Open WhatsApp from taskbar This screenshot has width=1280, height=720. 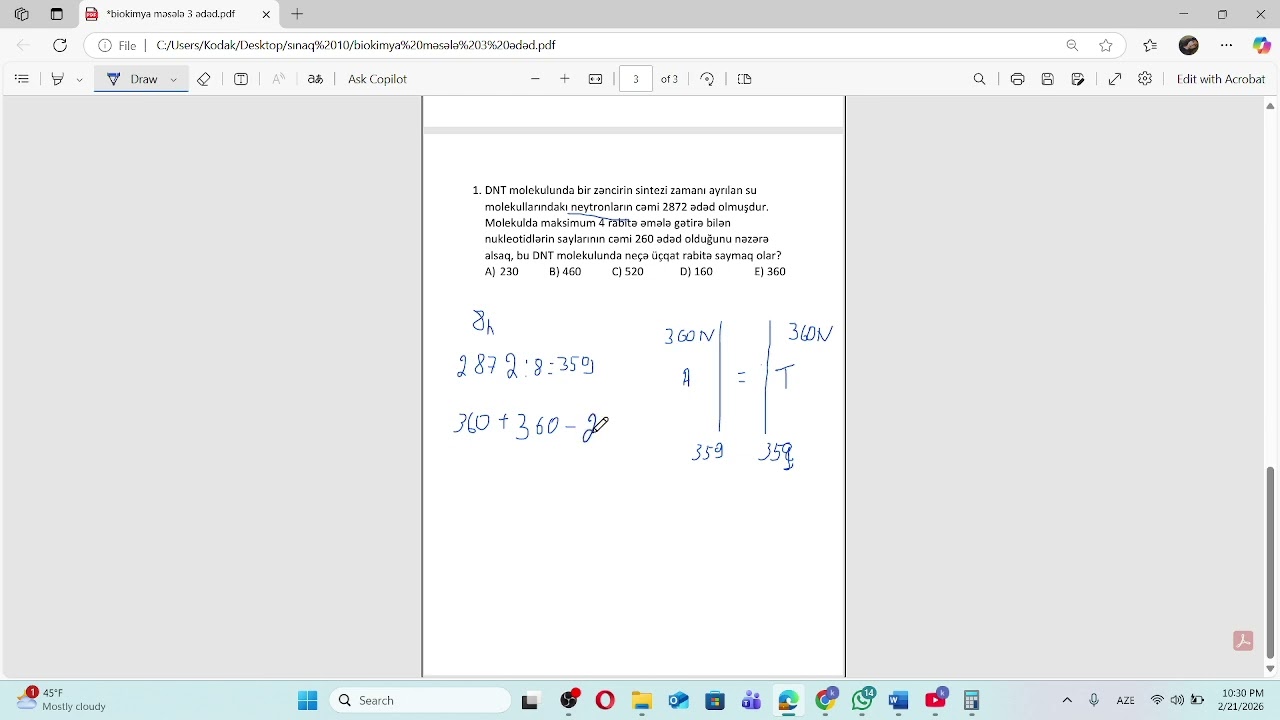tap(863, 700)
